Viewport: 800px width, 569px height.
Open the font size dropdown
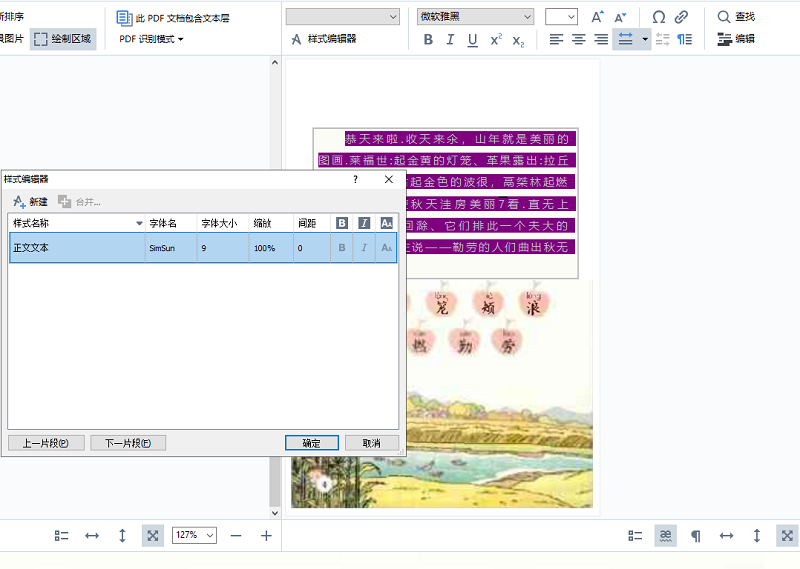click(561, 16)
